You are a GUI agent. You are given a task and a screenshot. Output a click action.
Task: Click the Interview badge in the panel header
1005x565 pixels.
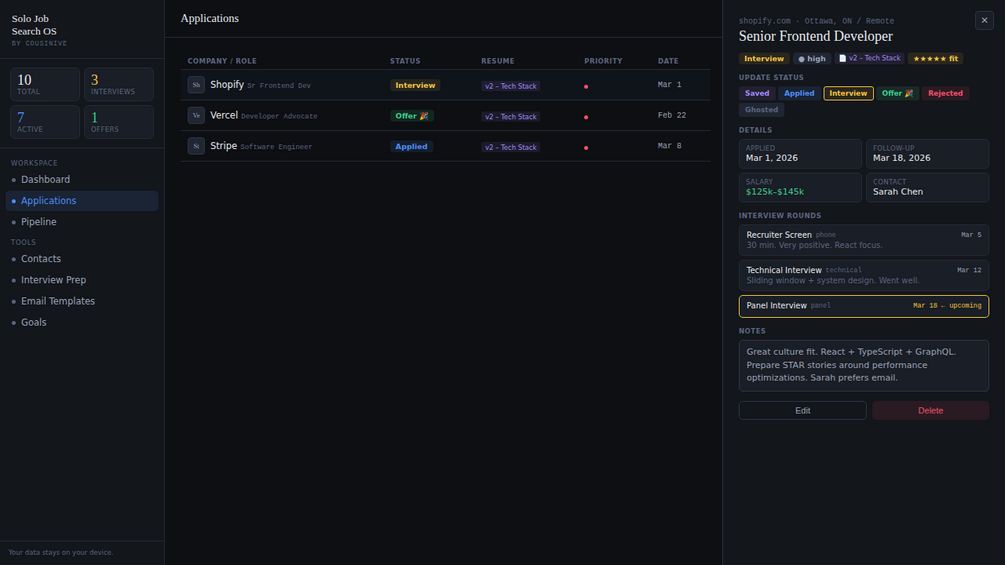tap(763, 58)
